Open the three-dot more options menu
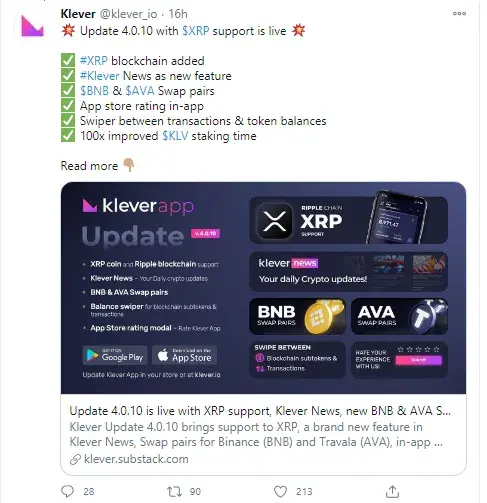This screenshot has width=487, height=503. (459, 14)
